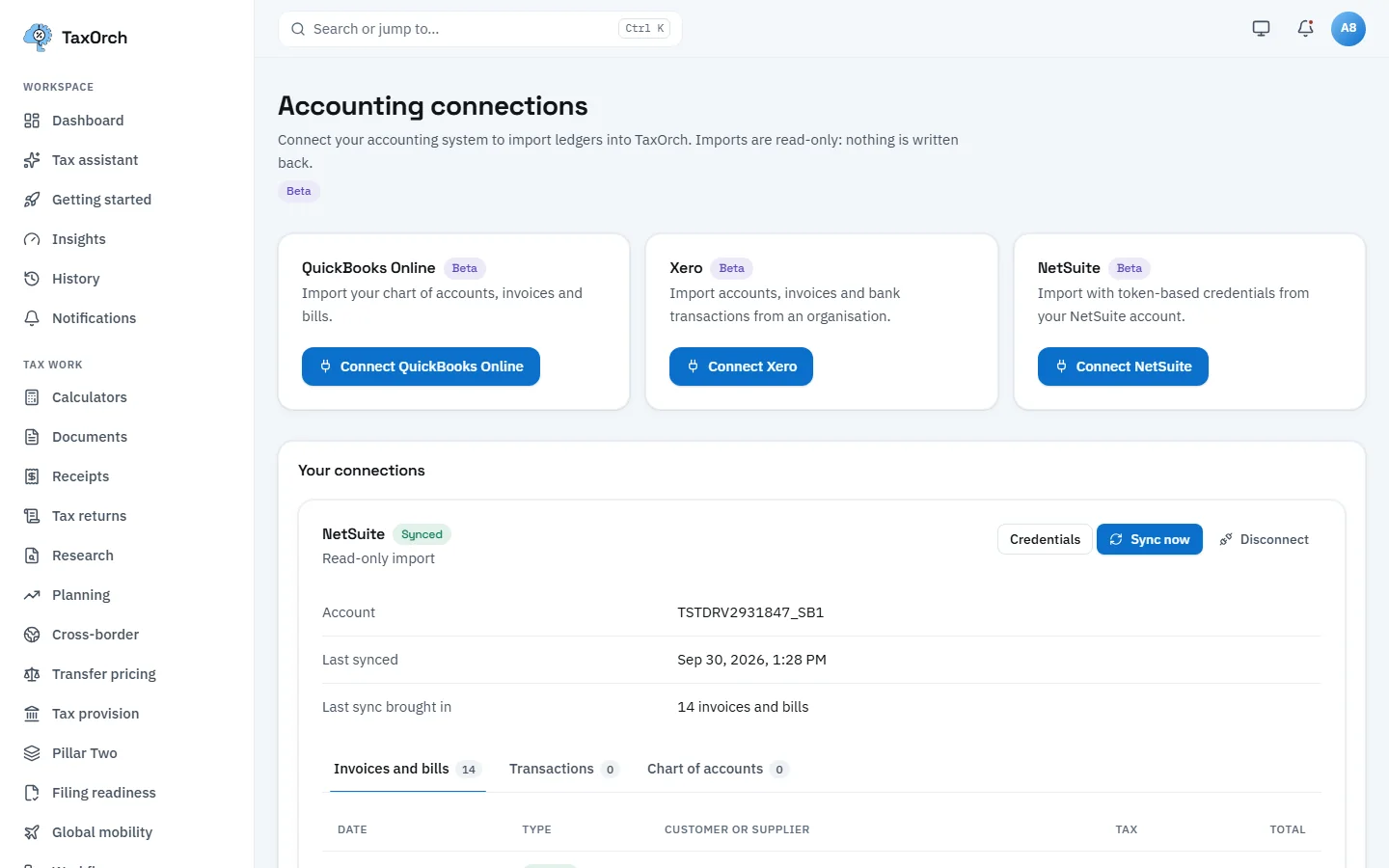Click the Receipts icon in sidebar

32,476
